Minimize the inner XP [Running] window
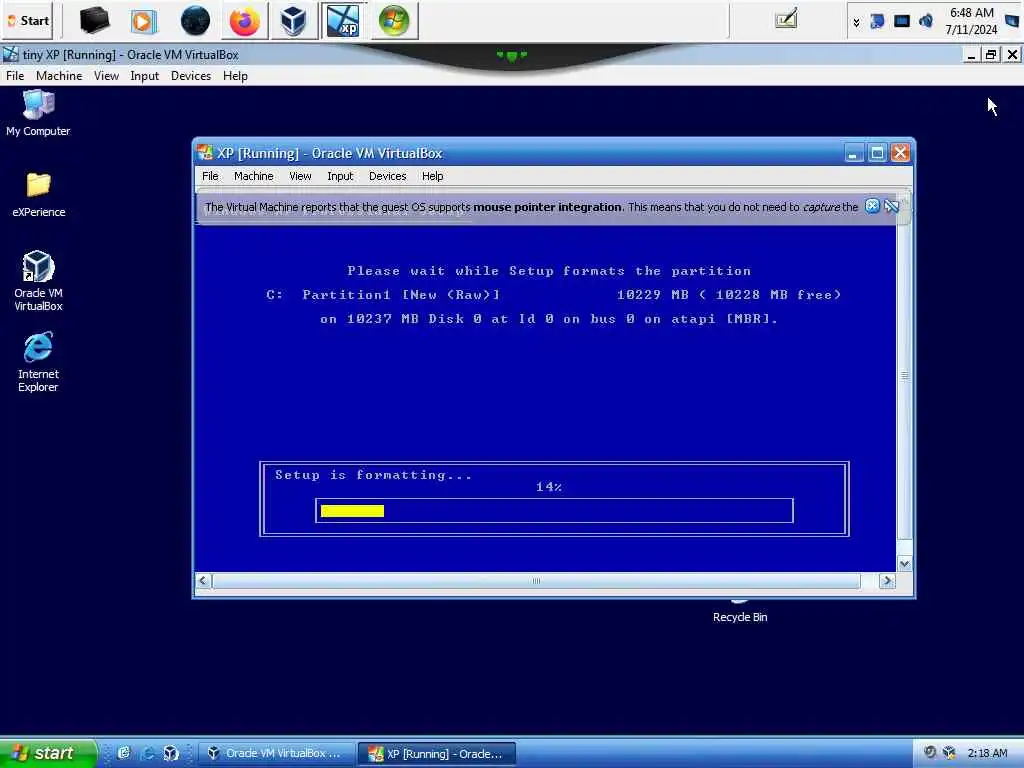The width and height of the screenshot is (1024, 768). pyautogui.click(x=853, y=153)
